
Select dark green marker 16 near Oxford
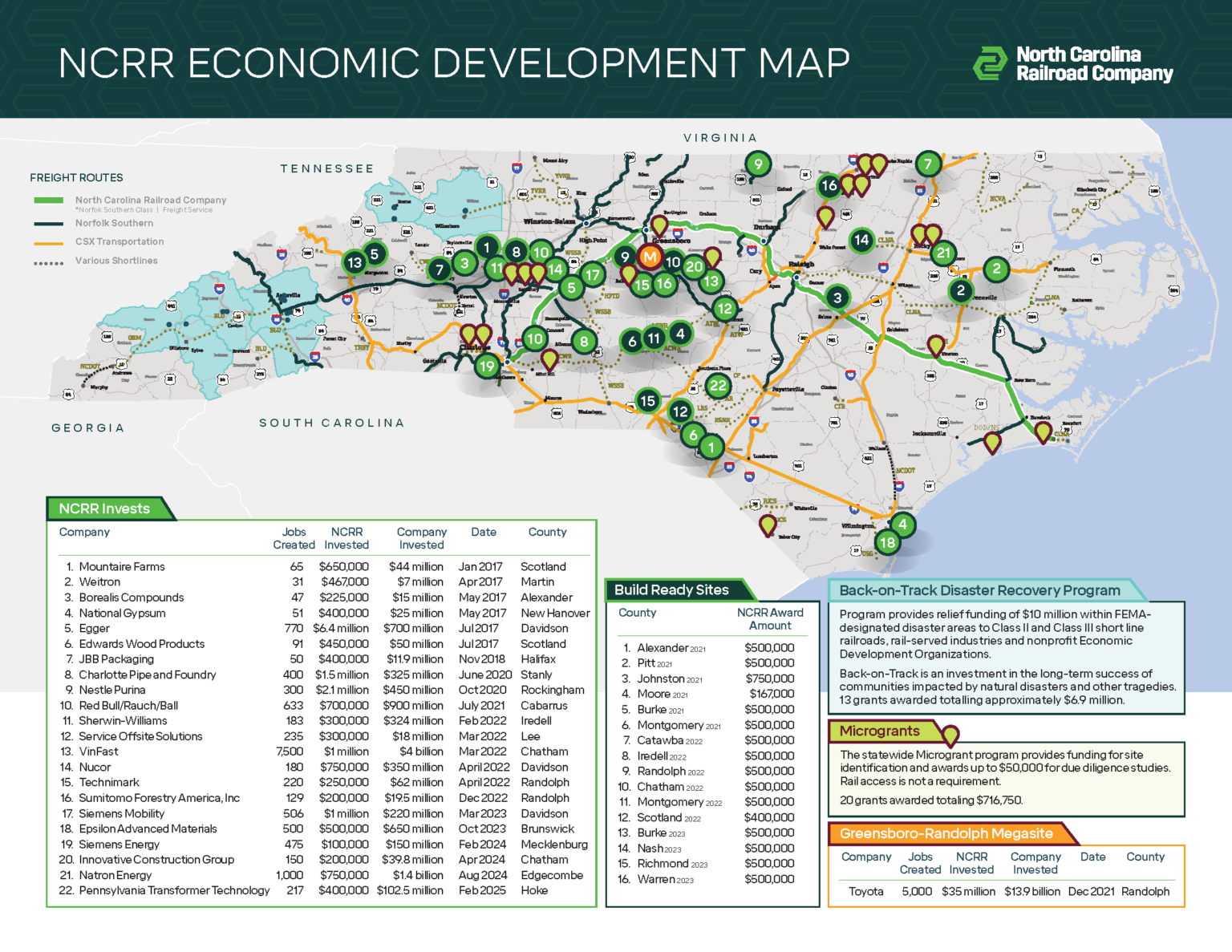(829, 186)
